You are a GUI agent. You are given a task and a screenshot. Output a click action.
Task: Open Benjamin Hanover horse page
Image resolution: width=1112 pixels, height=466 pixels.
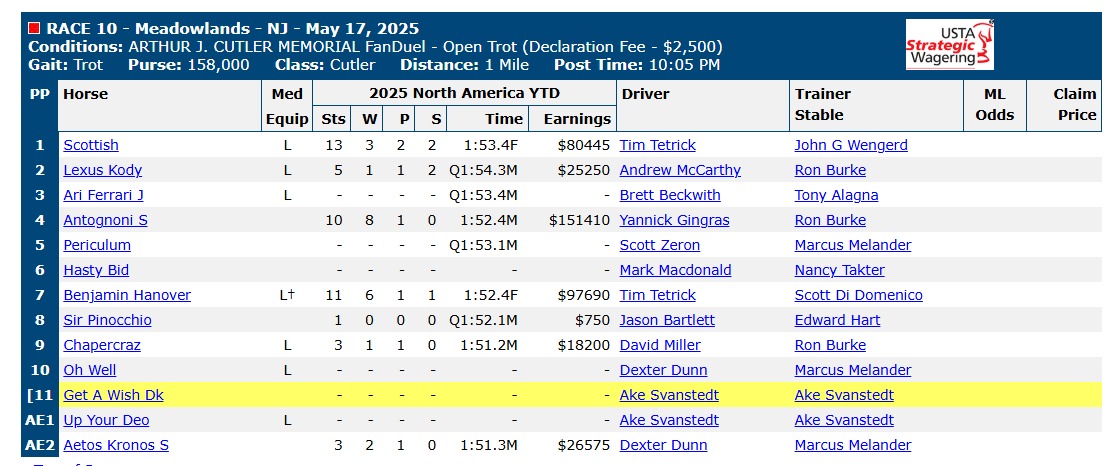[127, 295]
